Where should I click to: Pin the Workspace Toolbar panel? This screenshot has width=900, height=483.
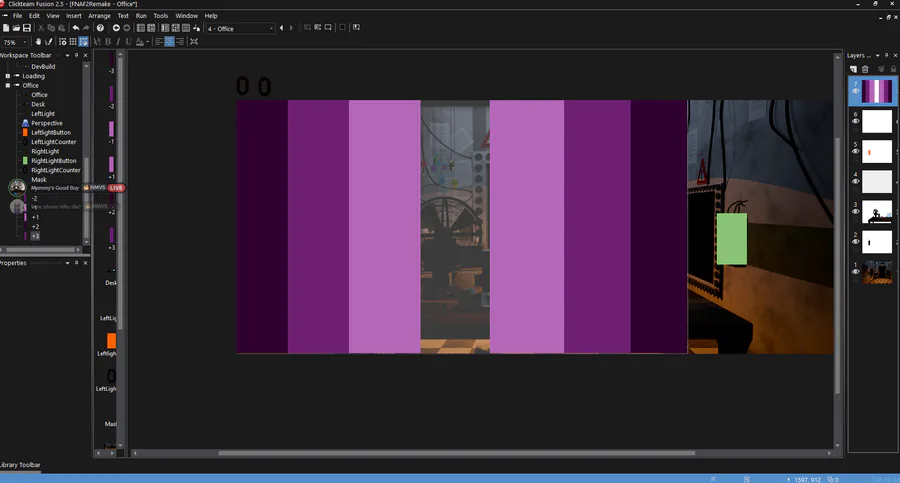(76, 55)
